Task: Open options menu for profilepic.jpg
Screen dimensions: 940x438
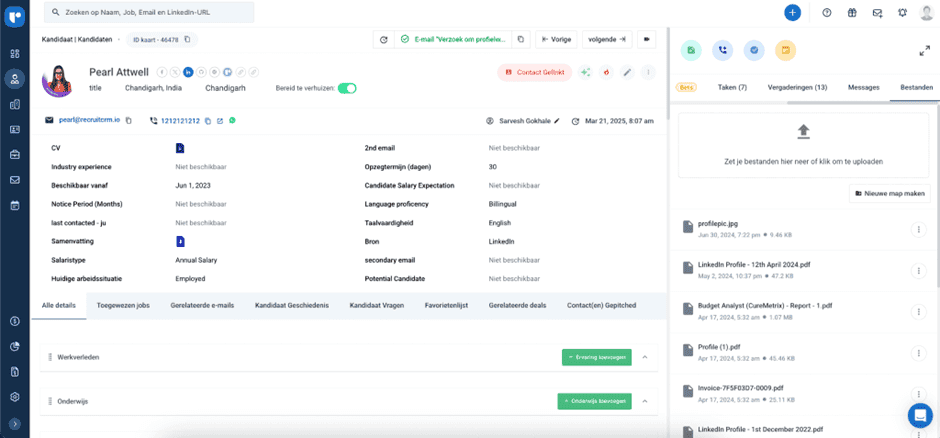Action: coord(918,229)
